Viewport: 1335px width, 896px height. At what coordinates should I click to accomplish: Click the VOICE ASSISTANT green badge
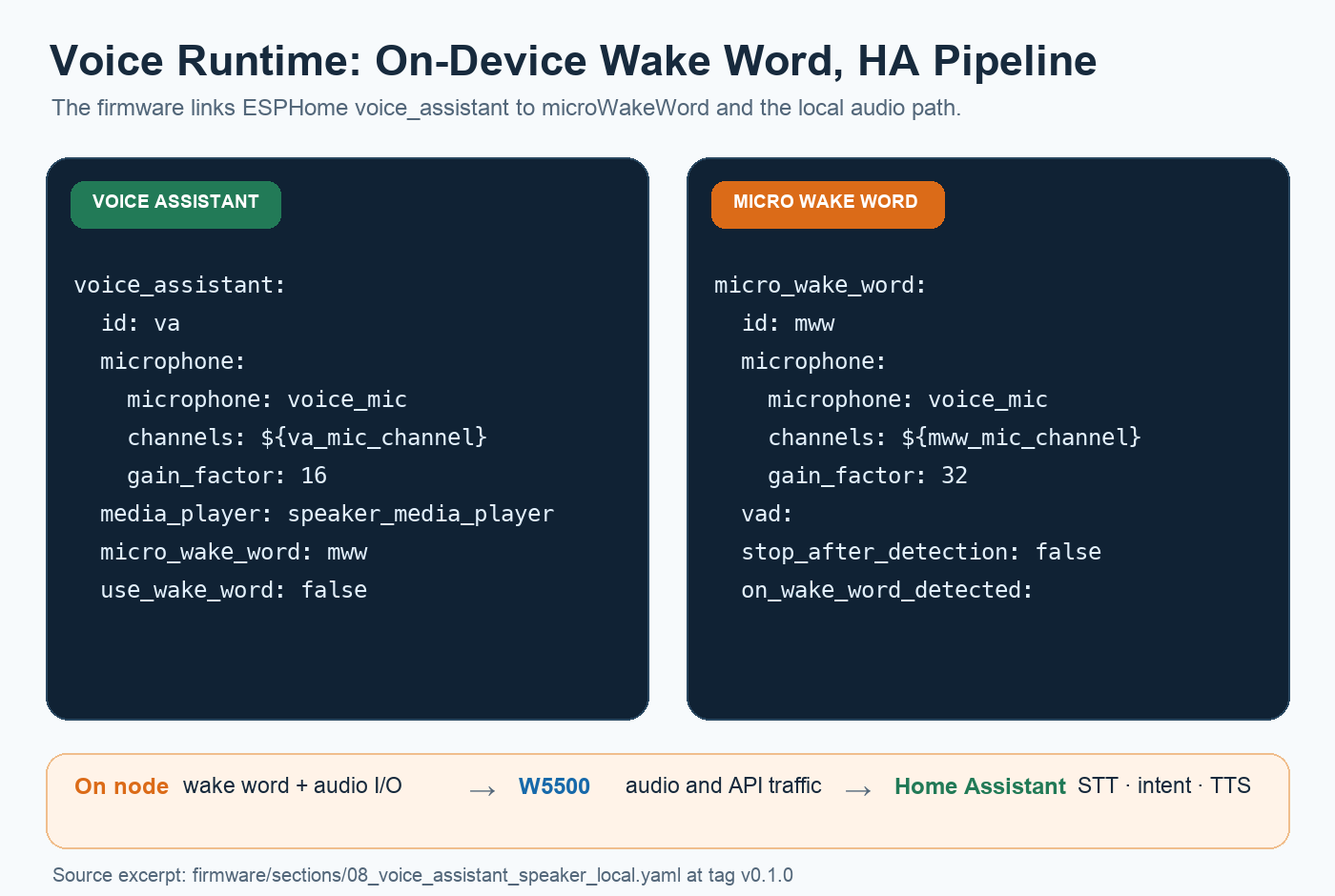175,205
